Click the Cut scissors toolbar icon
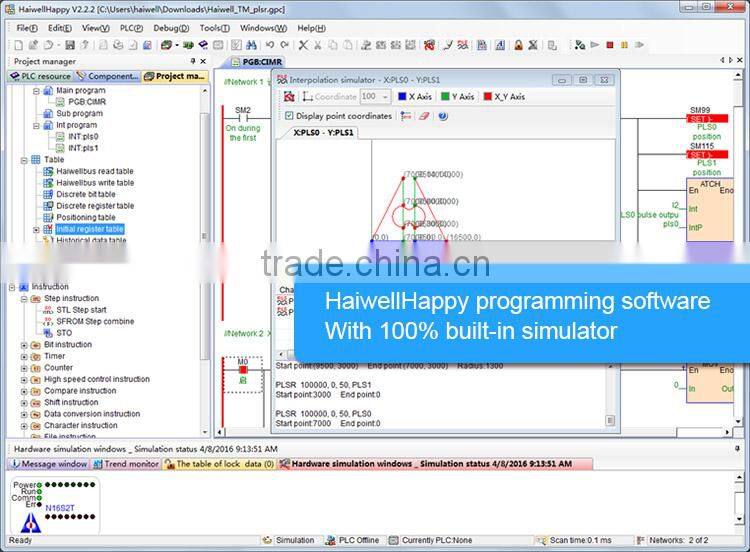This screenshot has height=552, width=750. click(318, 45)
